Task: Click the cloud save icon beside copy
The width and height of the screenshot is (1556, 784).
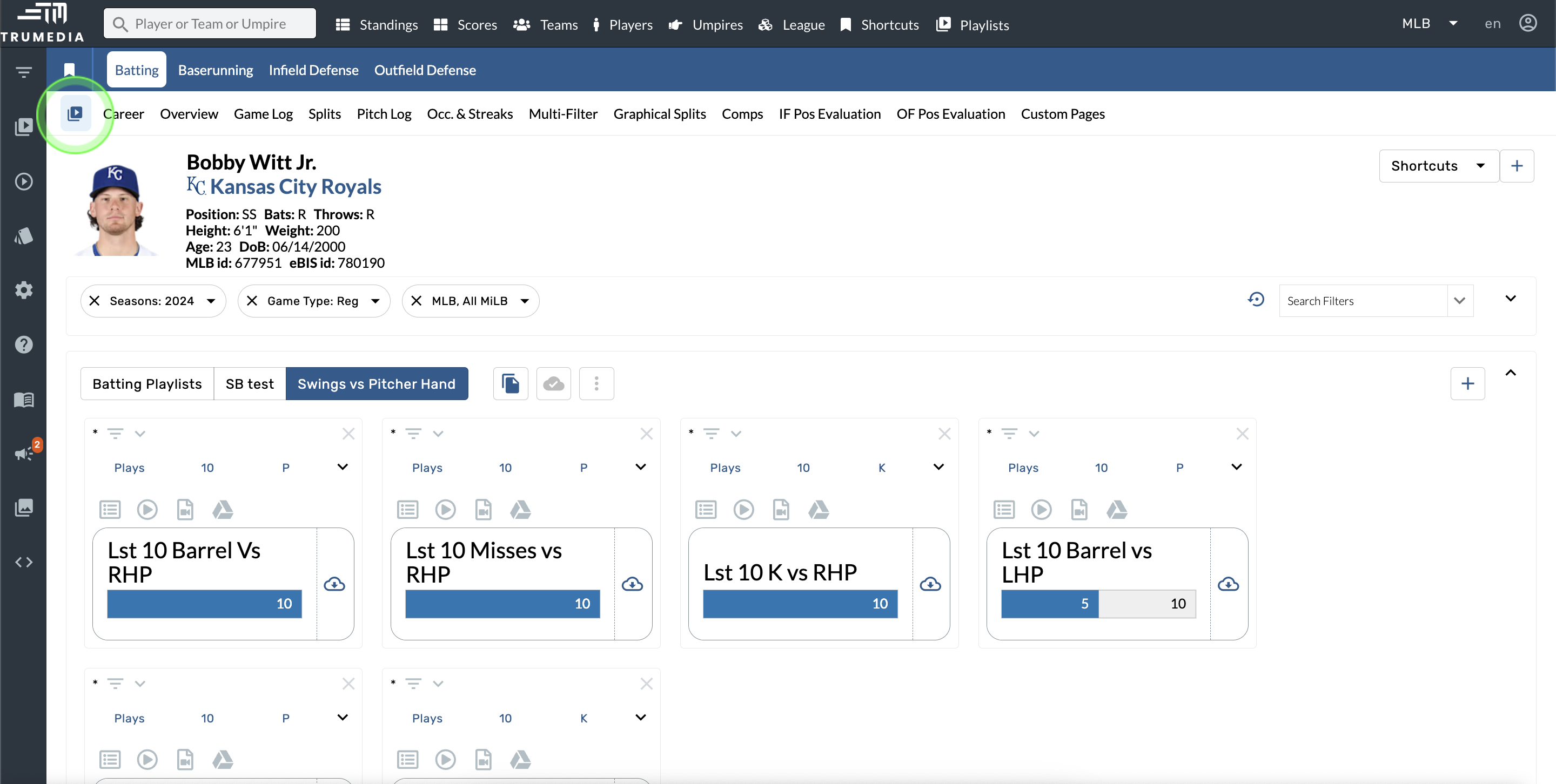Action: click(553, 384)
